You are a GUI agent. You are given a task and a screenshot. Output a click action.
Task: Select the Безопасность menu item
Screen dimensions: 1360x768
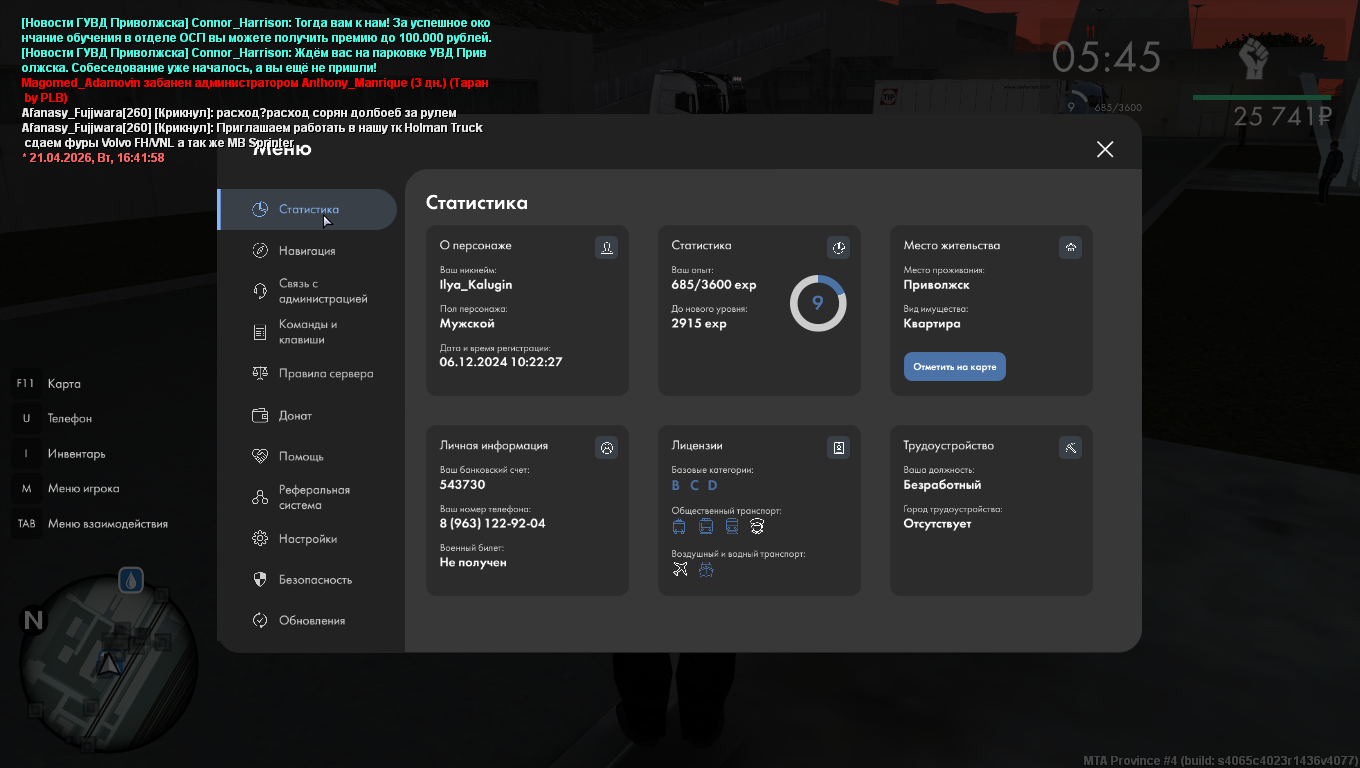[x=315, y=580]
